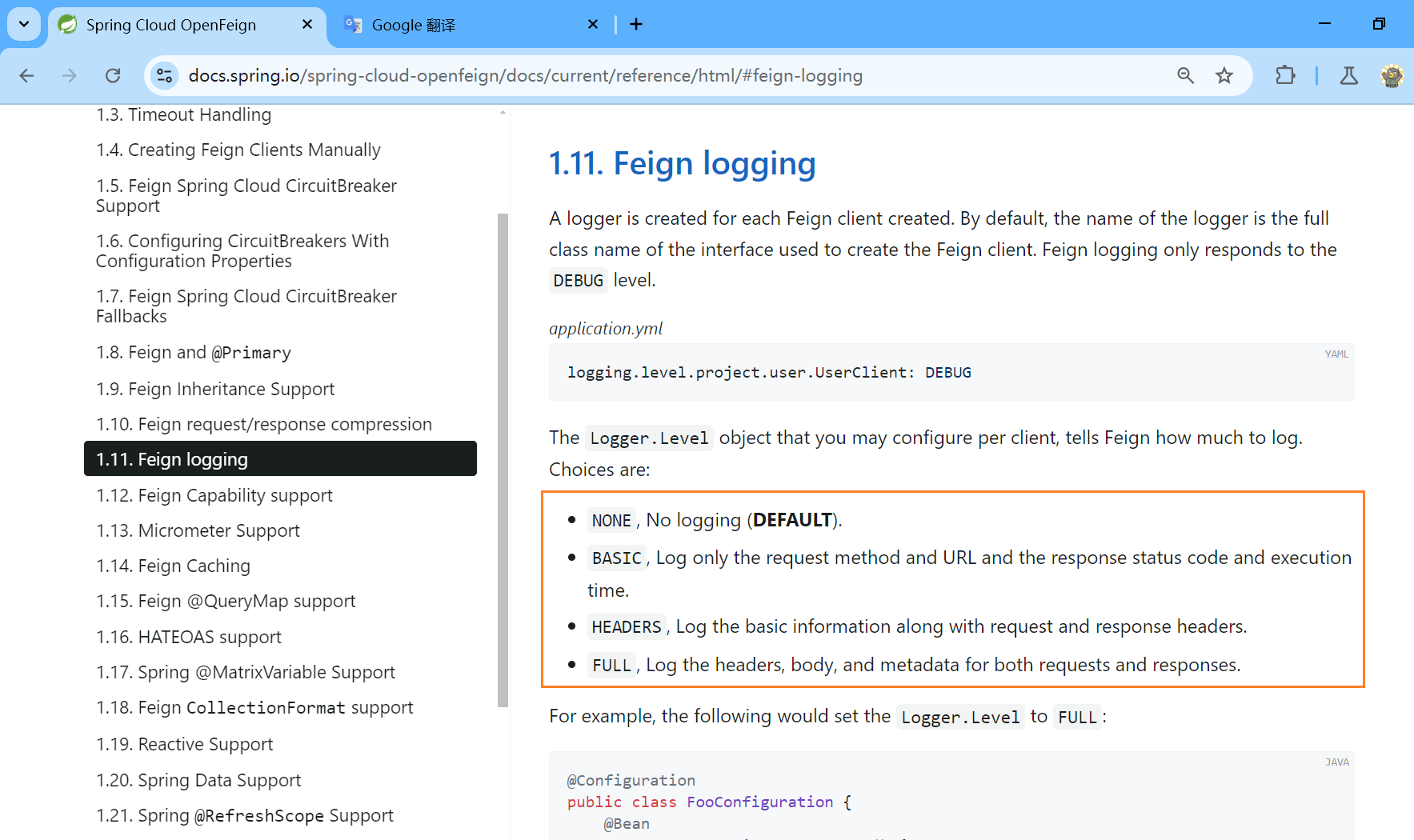The height and width of the screenshot is (840, 1414).
Task: Go to 1.19. Reactive Support
Action: (x=184, y=744)
